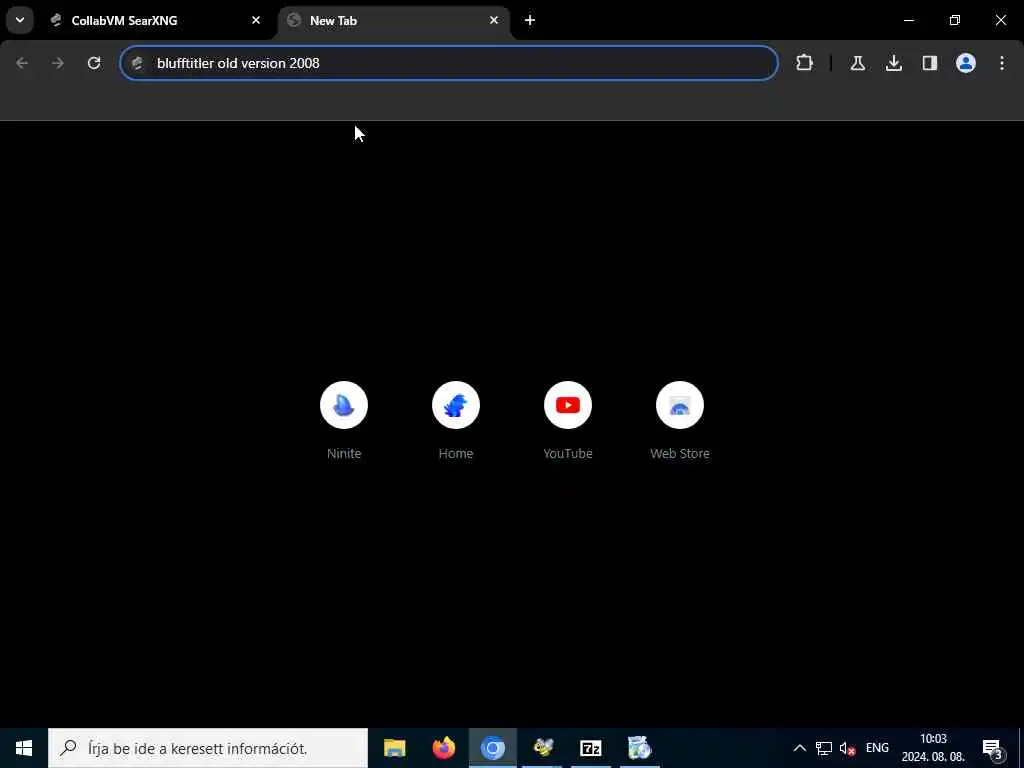Click the Windows taskbar search box
1024x768 pixels.
(208, 748)
